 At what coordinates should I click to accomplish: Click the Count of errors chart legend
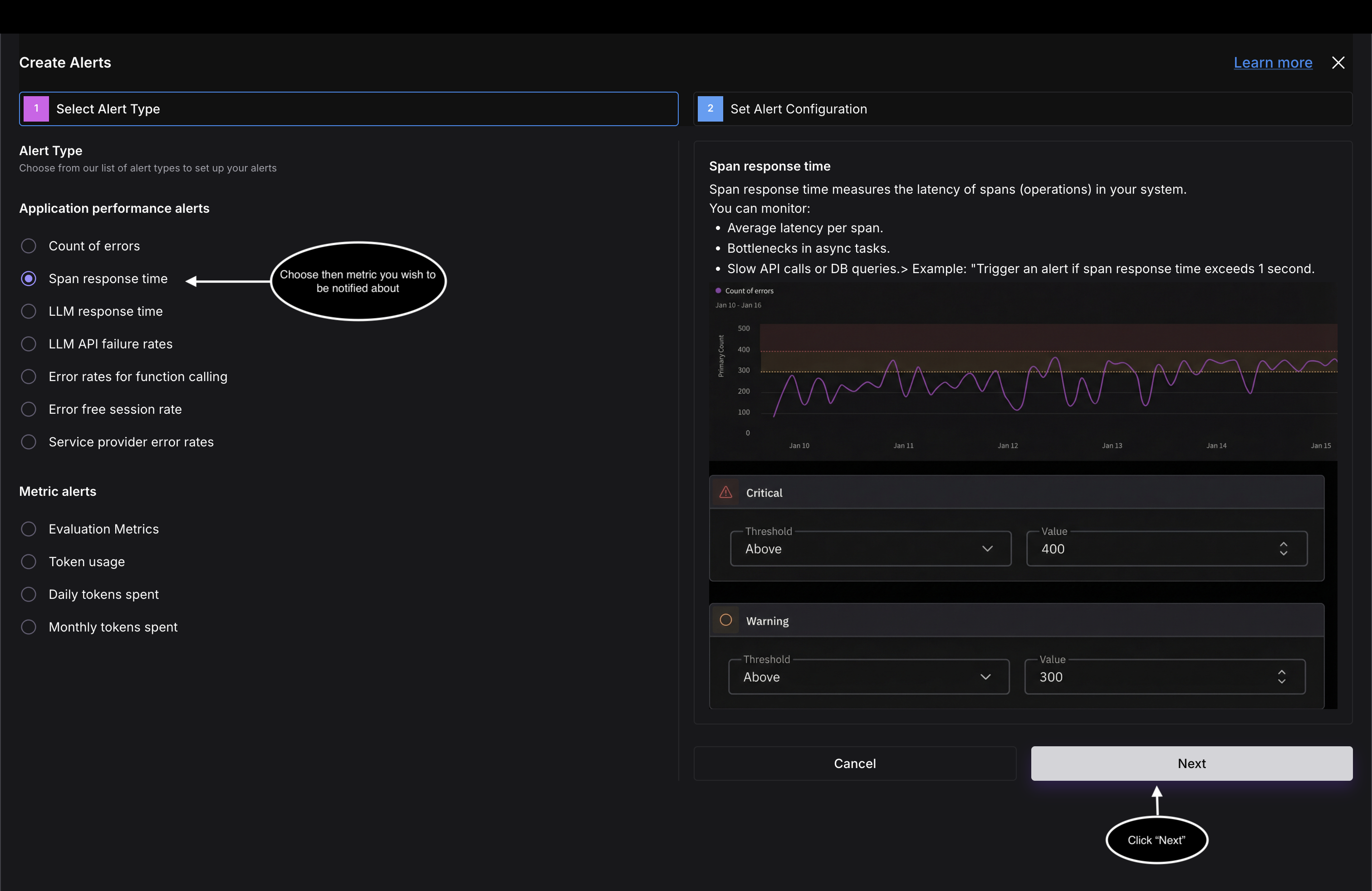pos(744,290)
